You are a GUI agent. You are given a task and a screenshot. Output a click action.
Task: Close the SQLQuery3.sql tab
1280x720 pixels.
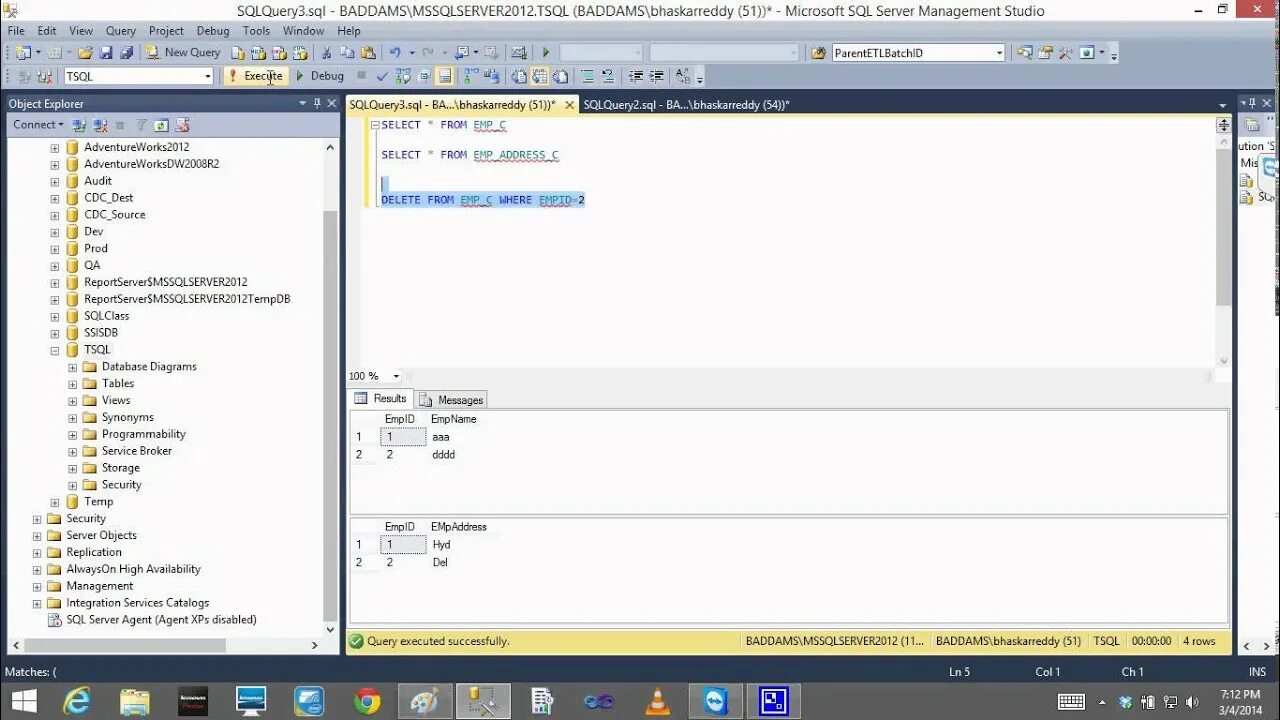coord(569,104)
